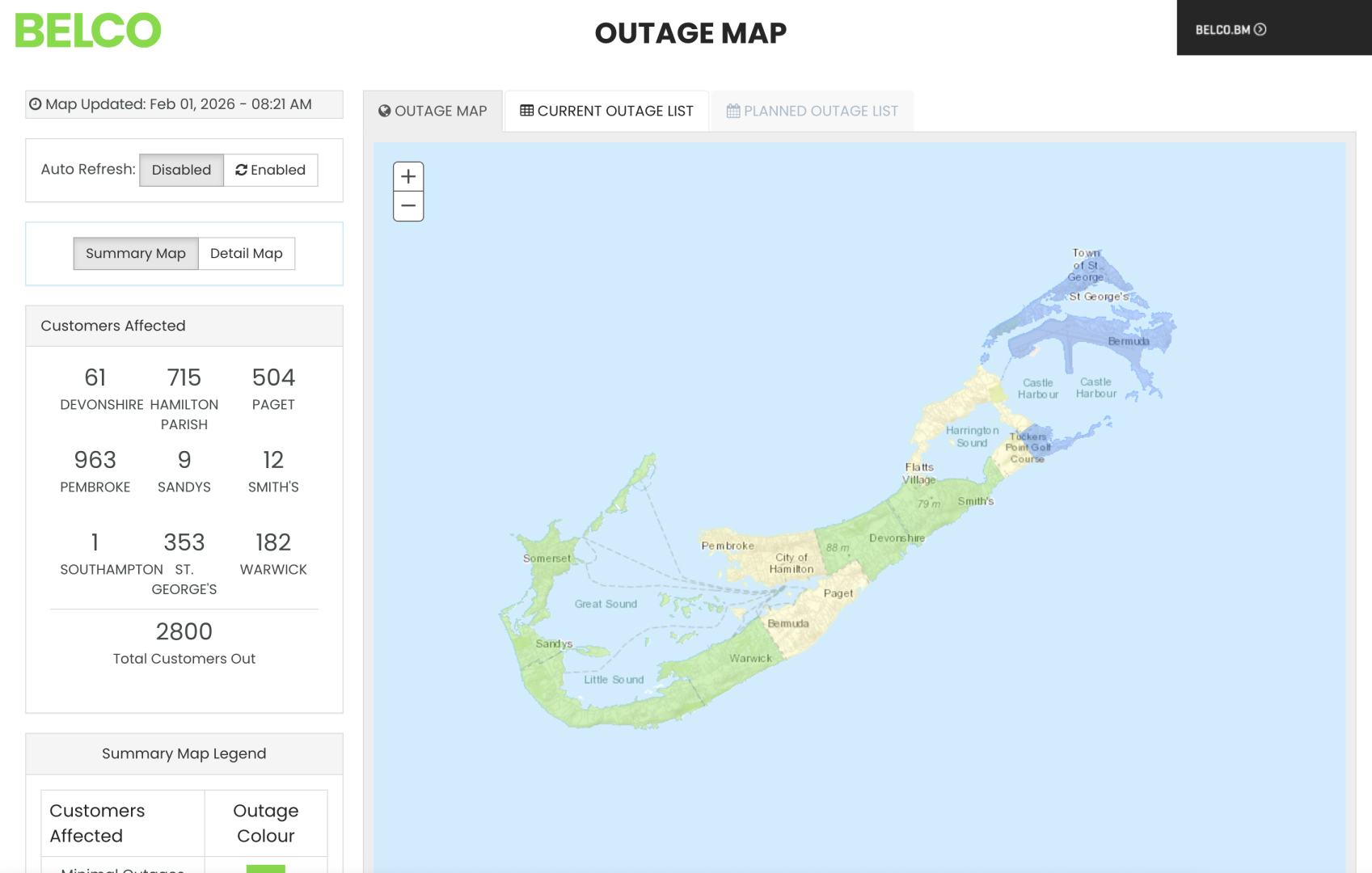This screenshot has width=1372, height=873.
Task: Click the calendar icon on Planned Outage List
Action: click(733, 111)
